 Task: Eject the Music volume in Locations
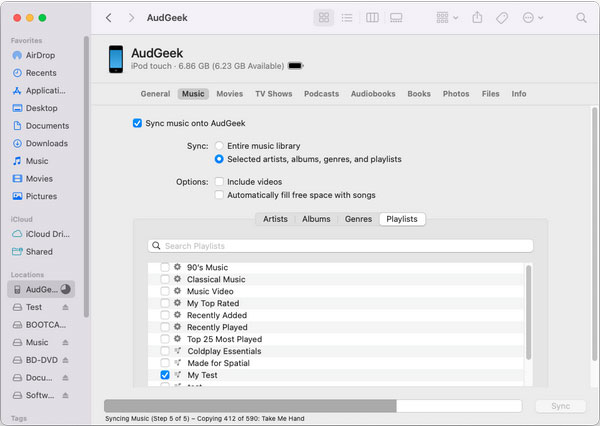(65, 342)
